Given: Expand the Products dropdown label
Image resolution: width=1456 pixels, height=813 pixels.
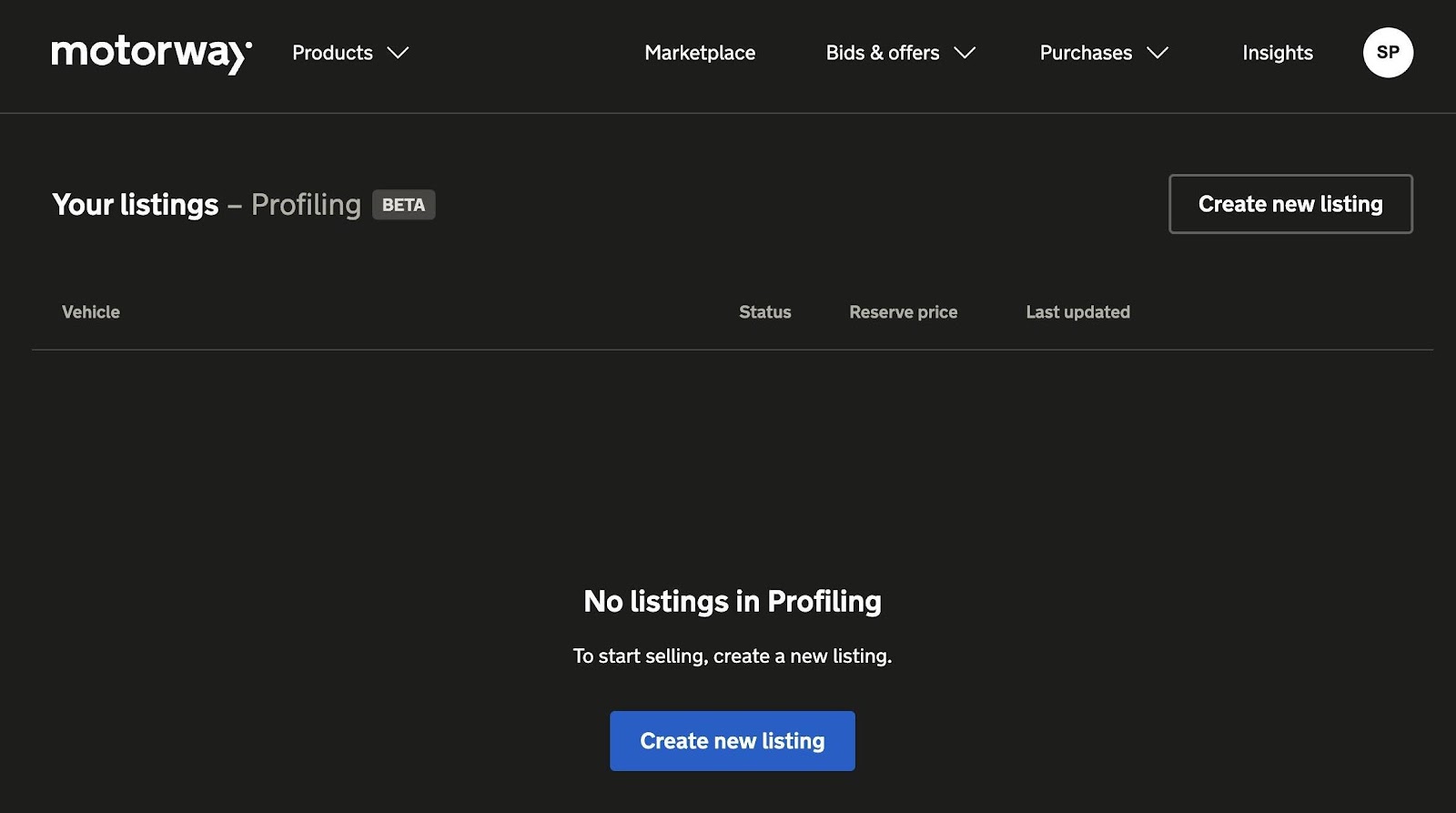Looking at the screenshot, I should 332,53.
